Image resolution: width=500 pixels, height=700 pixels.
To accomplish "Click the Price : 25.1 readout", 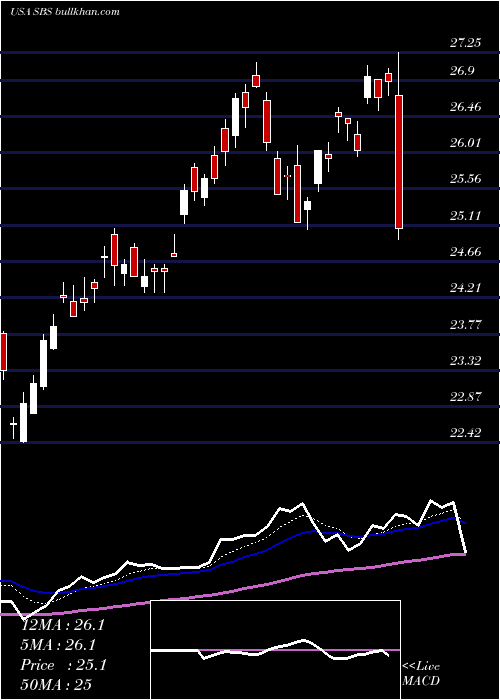I will [63, 665].
